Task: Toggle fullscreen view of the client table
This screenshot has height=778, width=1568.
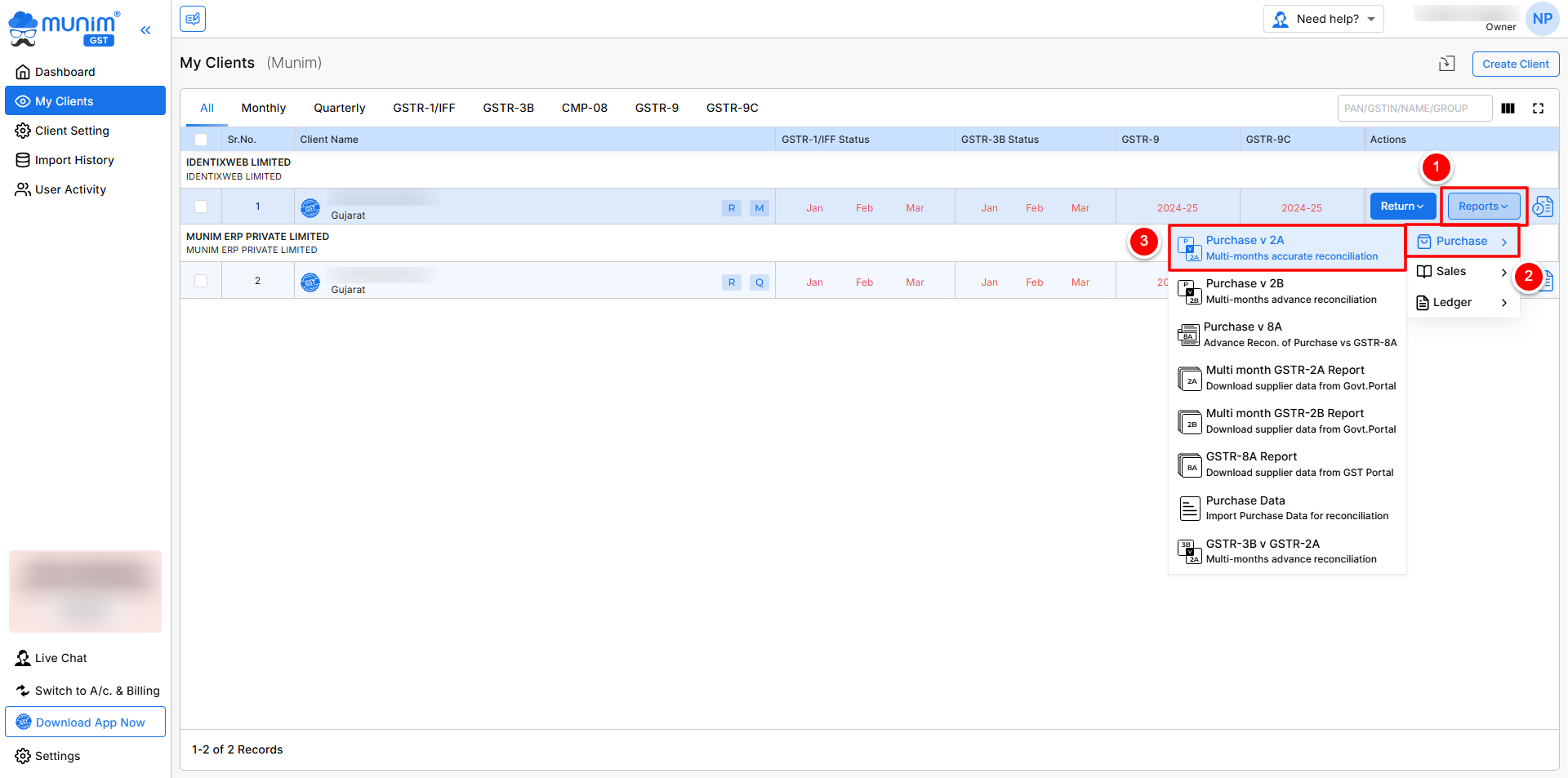Action: pyautogui.click(x=1538, y=109)
